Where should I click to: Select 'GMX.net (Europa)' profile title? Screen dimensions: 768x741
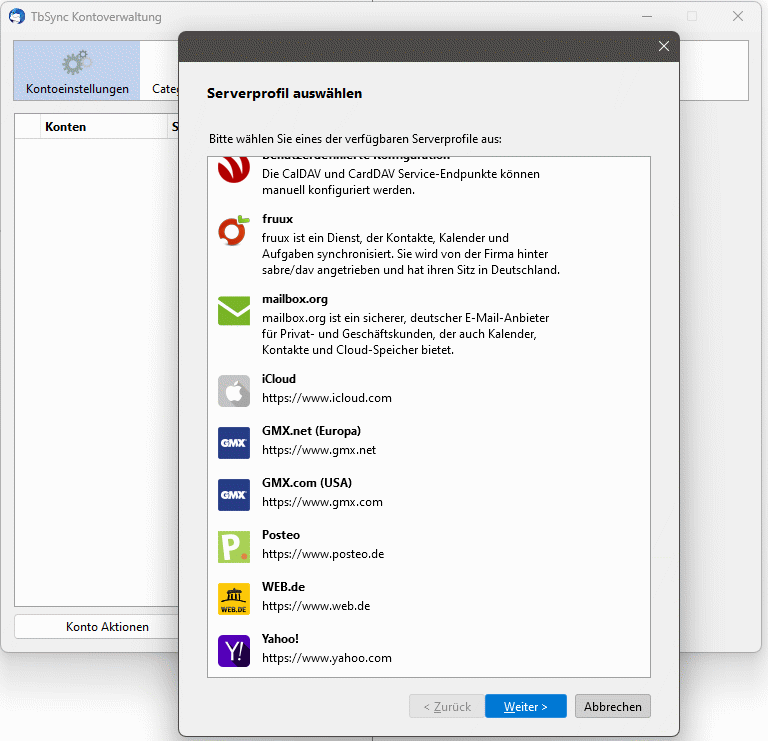coord(312,430)
